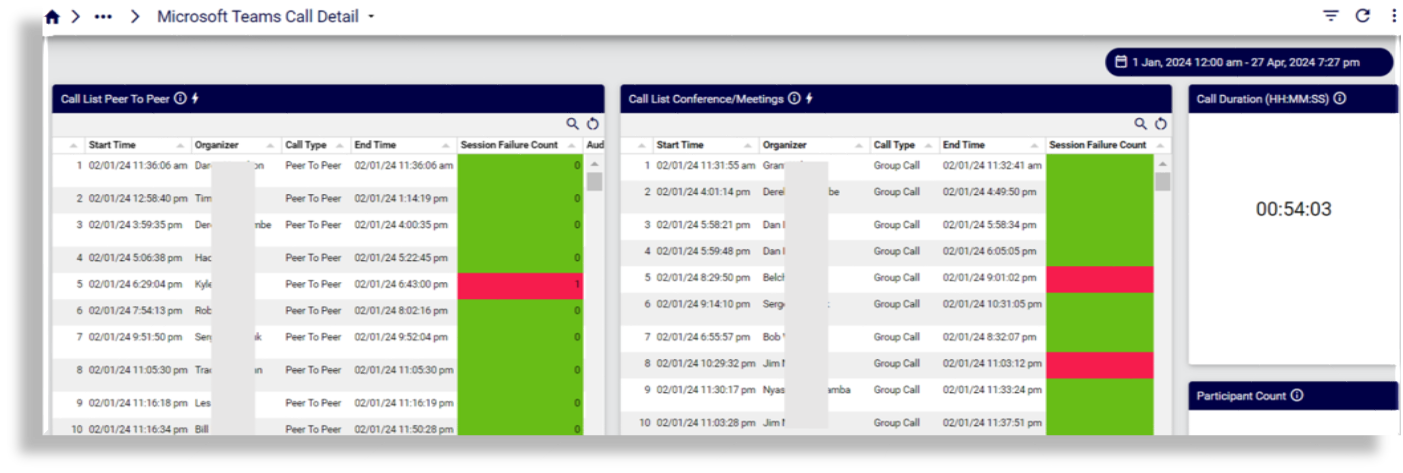Select Conference end time 02/01/24 11:03:12 pm
Viewport: 1403px width, 473px height.
[992, 364]
